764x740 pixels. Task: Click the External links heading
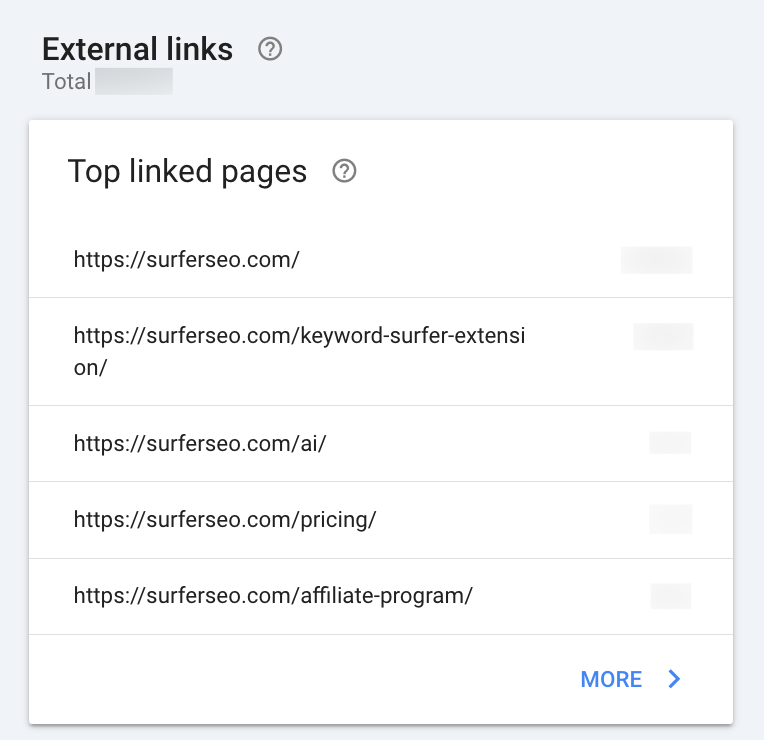click(x=138, y=49)
